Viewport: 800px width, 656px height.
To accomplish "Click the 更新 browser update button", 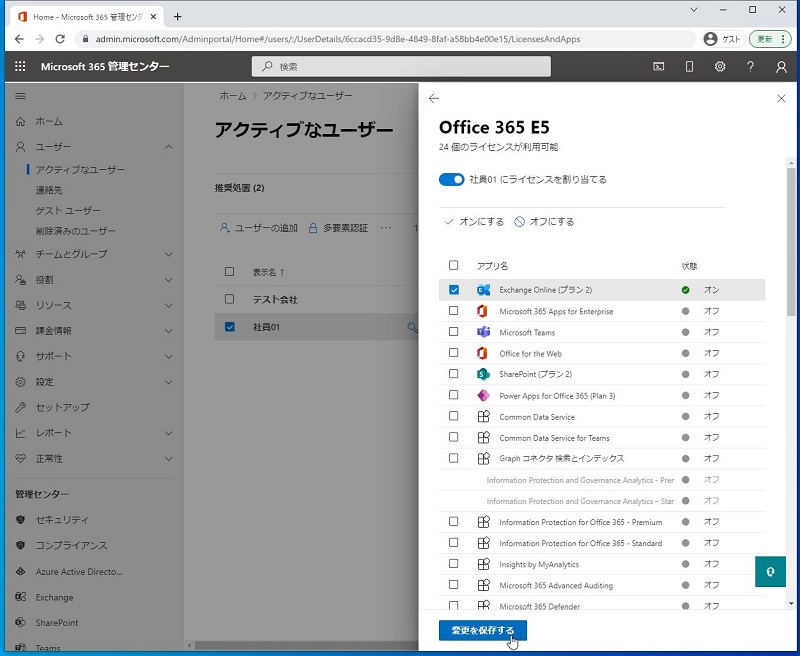I will [770, 39].
